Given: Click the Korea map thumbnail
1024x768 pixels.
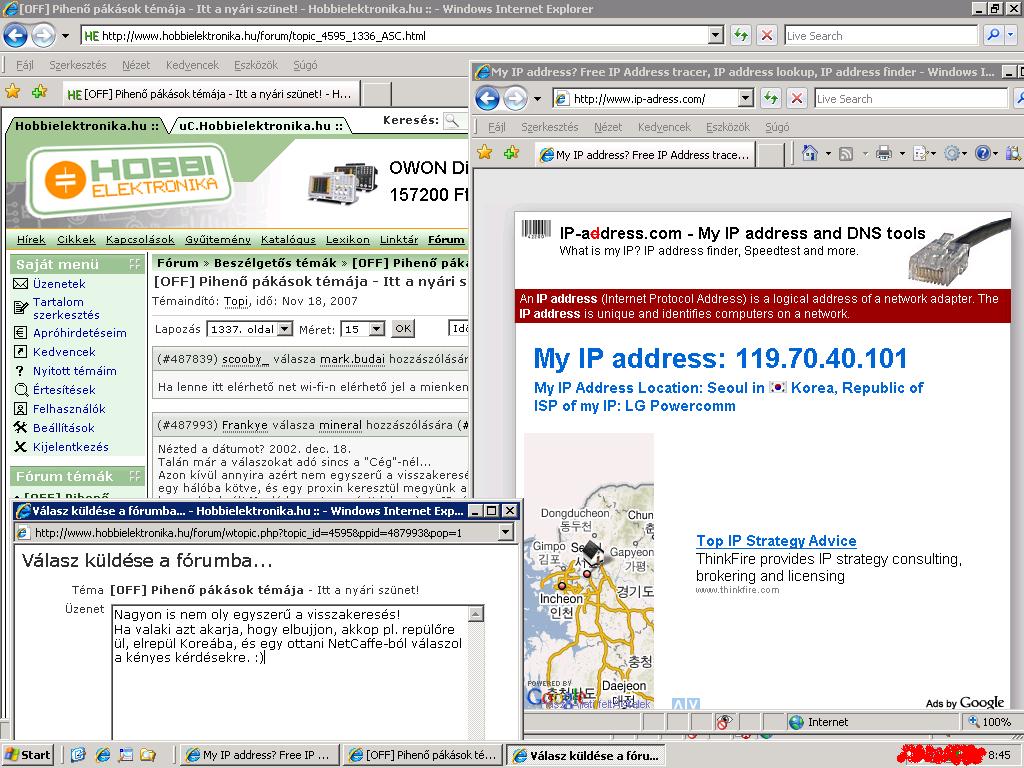Looking at the screenshot, I should [588, 571].
